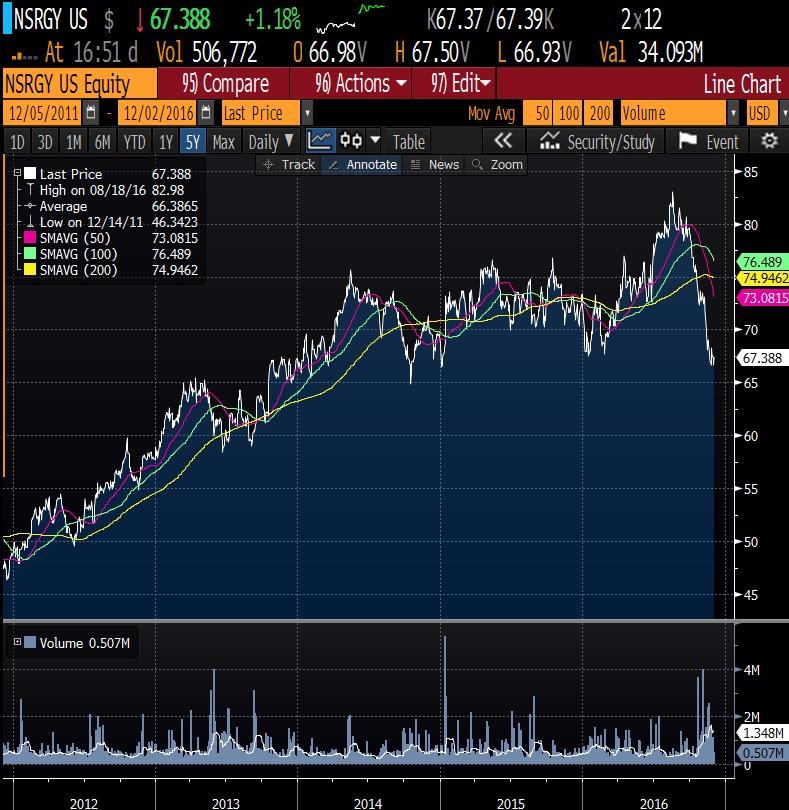Select the line chart type icon

320,141
